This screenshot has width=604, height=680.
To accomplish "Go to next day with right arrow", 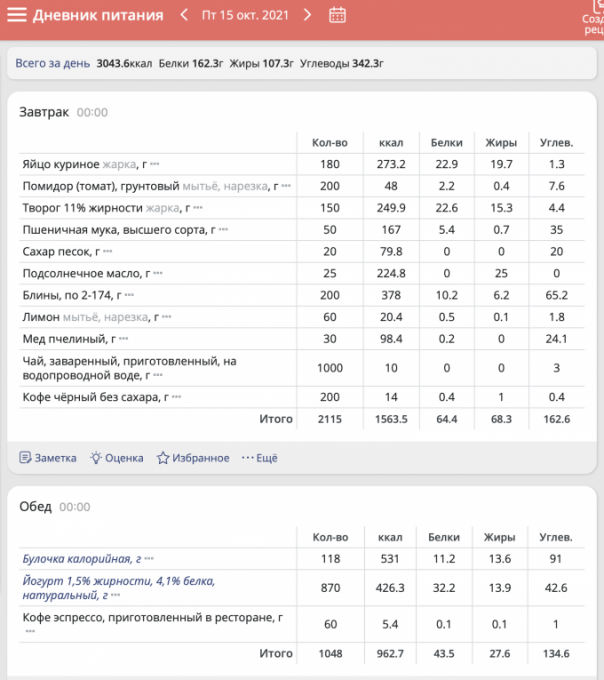I will pos(307,15).
